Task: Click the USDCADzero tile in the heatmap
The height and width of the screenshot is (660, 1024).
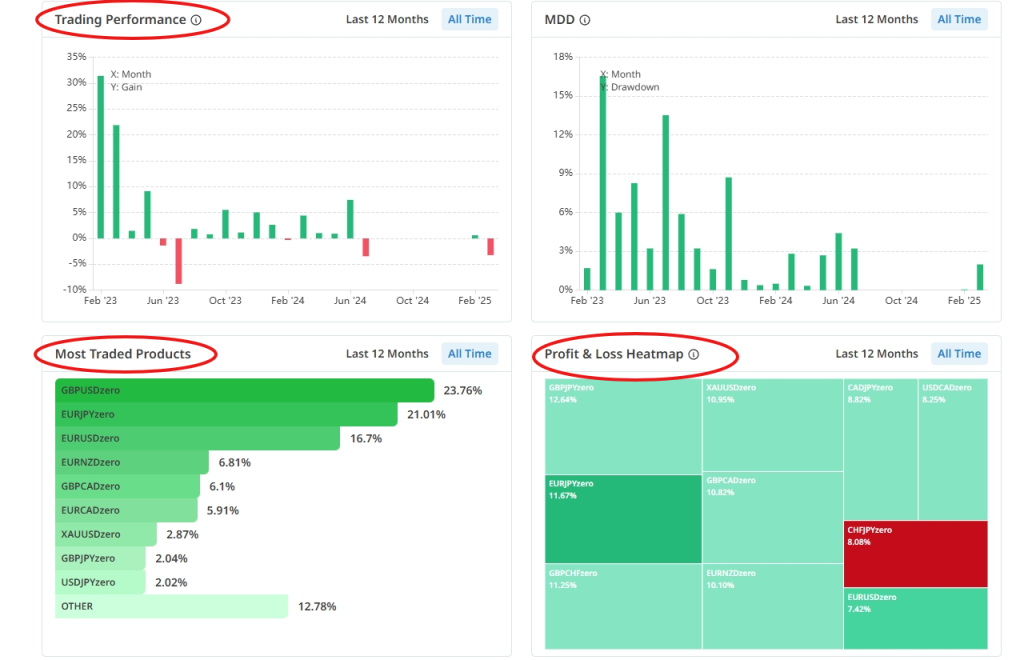Action: point(952,450)
